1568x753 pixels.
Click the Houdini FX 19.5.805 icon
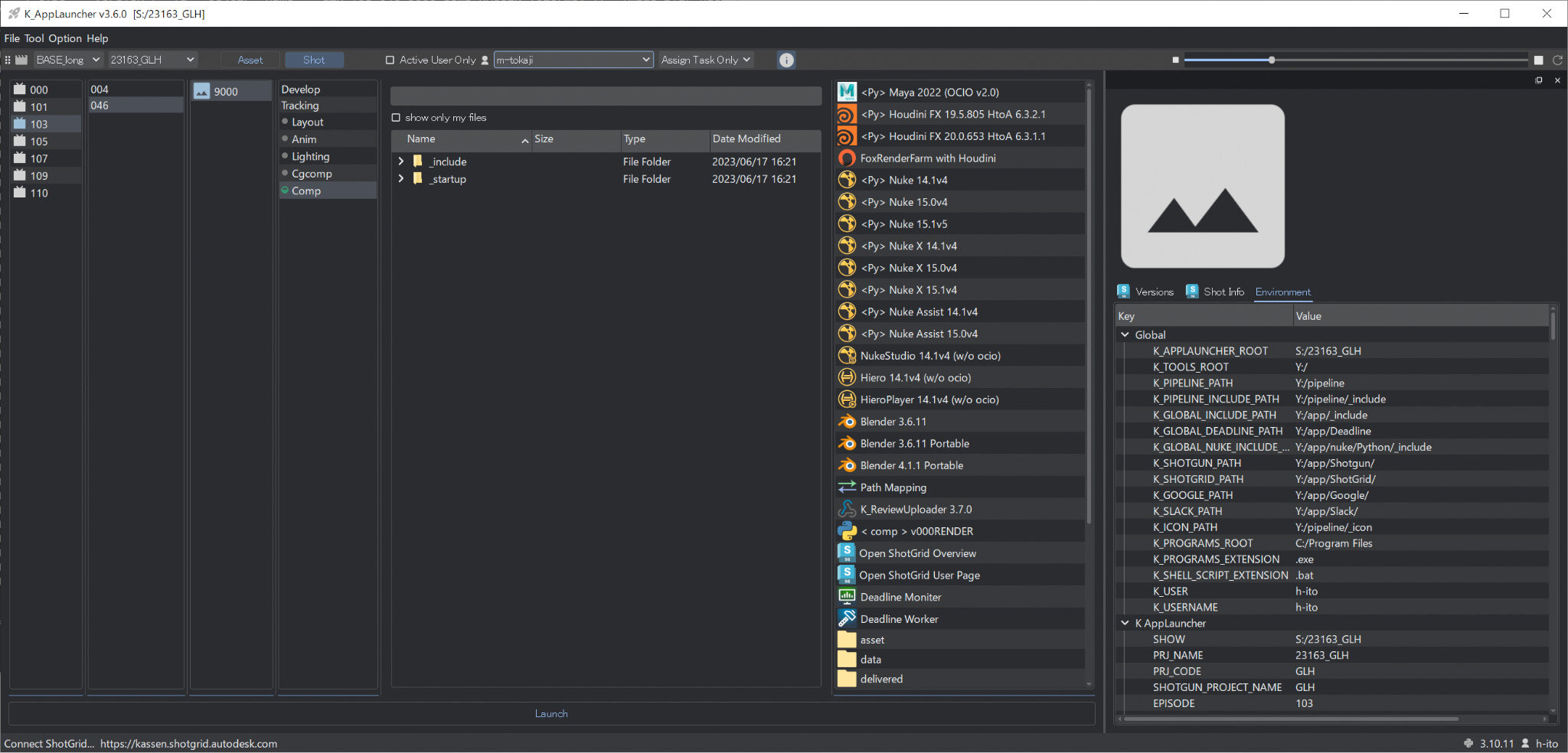846,114
